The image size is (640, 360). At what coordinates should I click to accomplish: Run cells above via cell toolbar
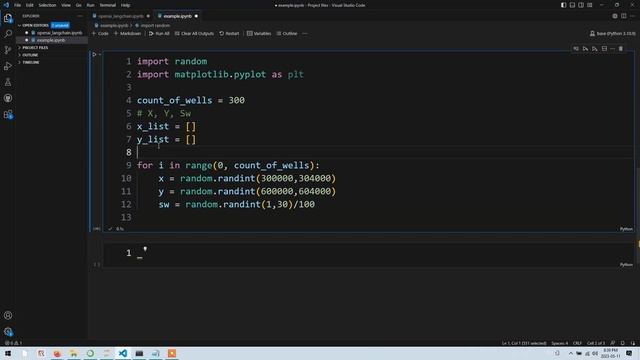click(585, 49)
